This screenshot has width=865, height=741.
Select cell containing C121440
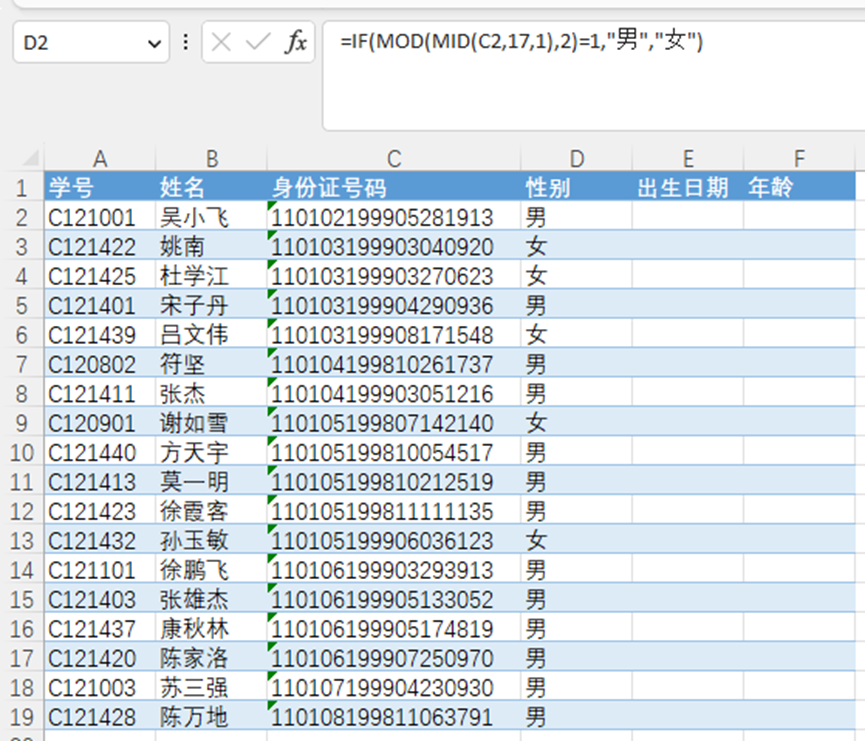pos(100,452)
